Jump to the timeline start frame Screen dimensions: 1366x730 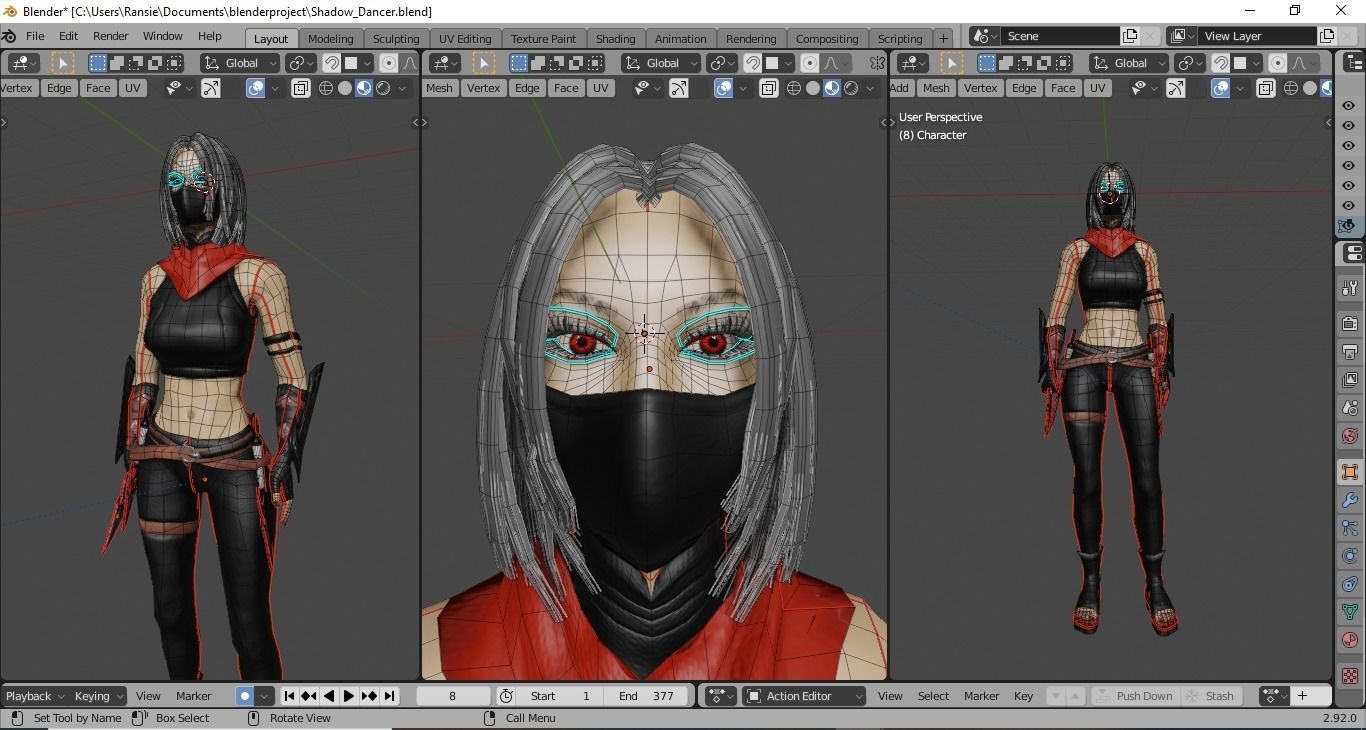point(289,696)
